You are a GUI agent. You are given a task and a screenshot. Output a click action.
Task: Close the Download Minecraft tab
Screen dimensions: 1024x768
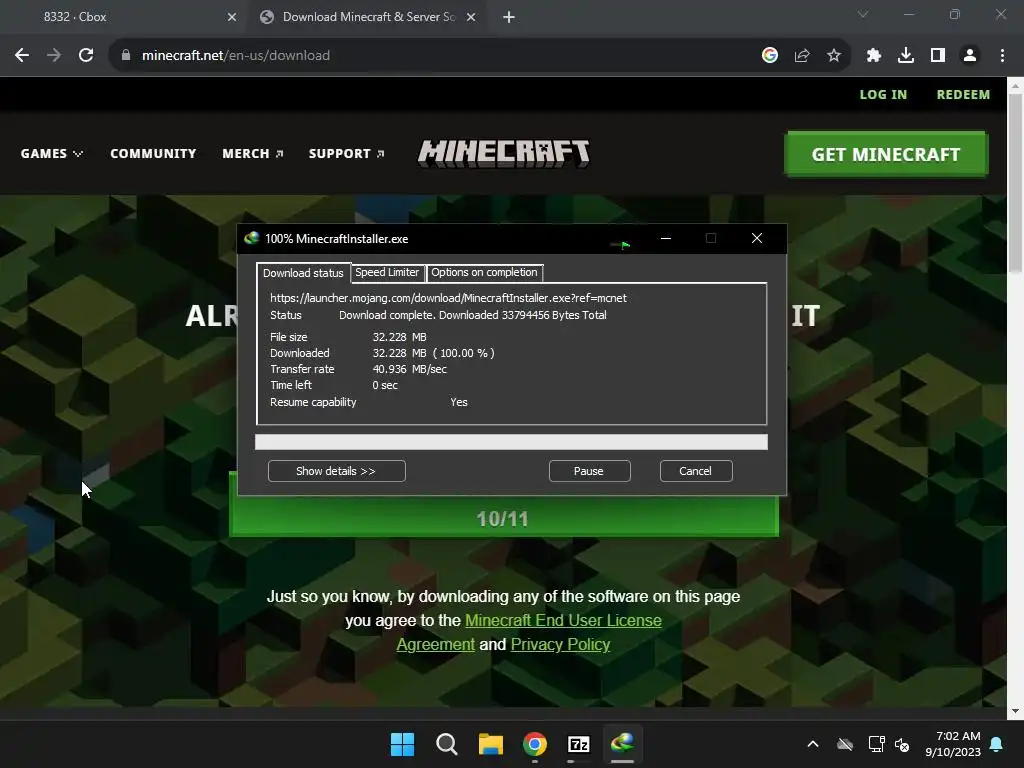coord(471,17)
